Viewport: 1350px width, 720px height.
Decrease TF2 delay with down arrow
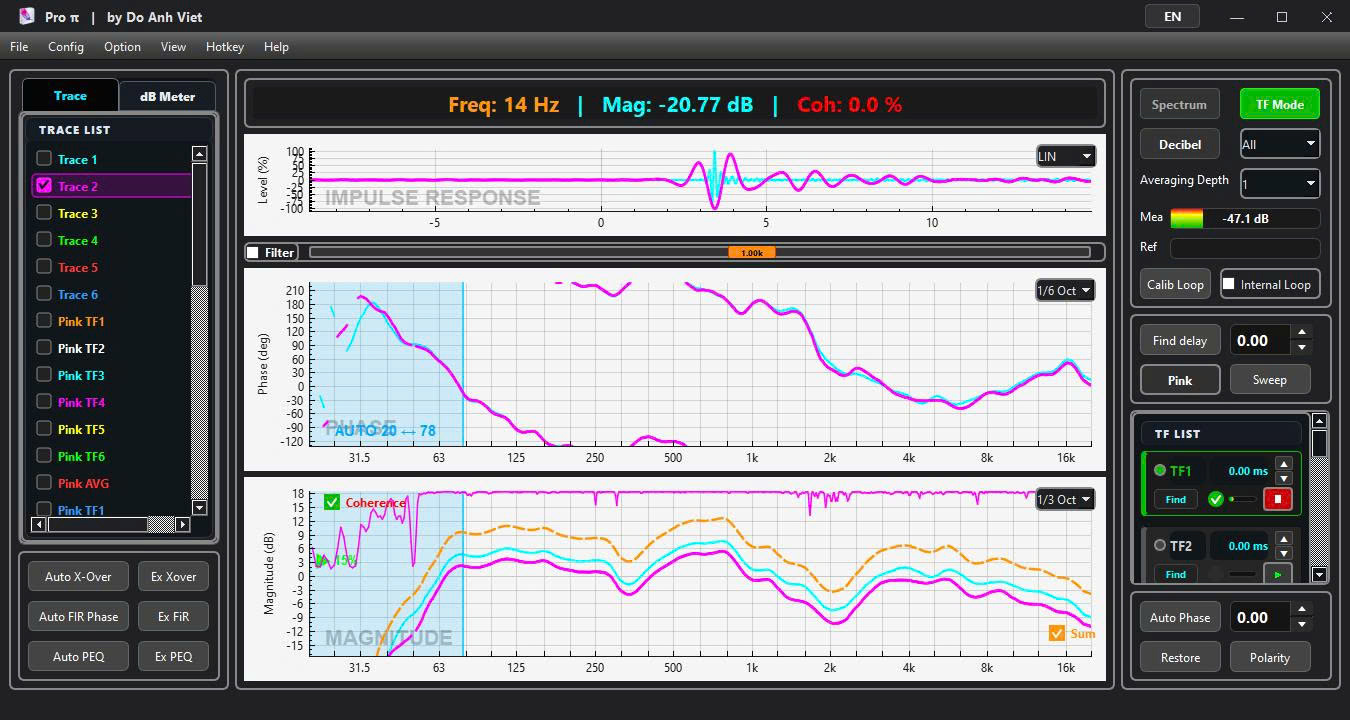1284,553
